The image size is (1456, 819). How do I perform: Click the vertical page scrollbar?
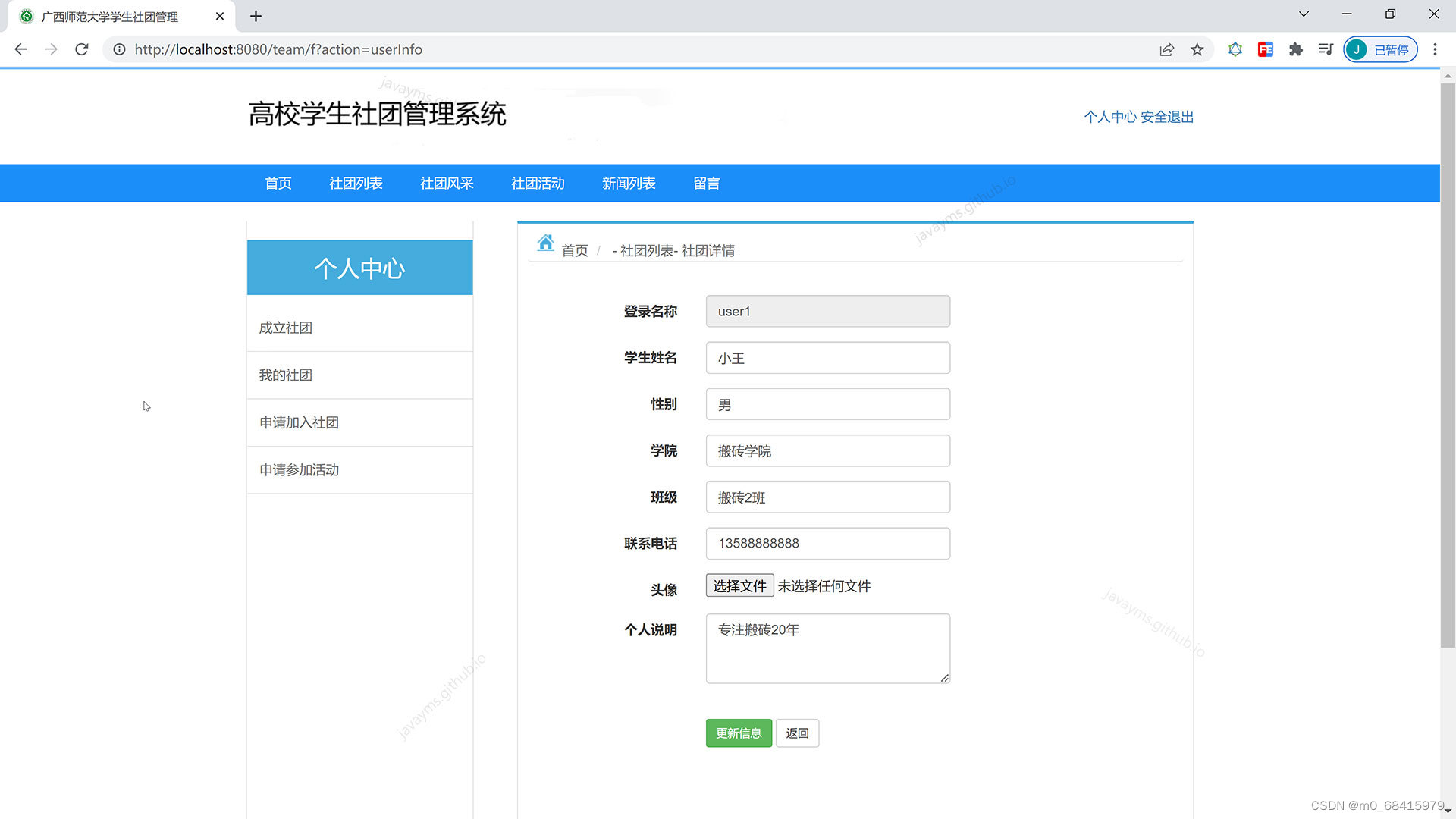(1447, 364)
